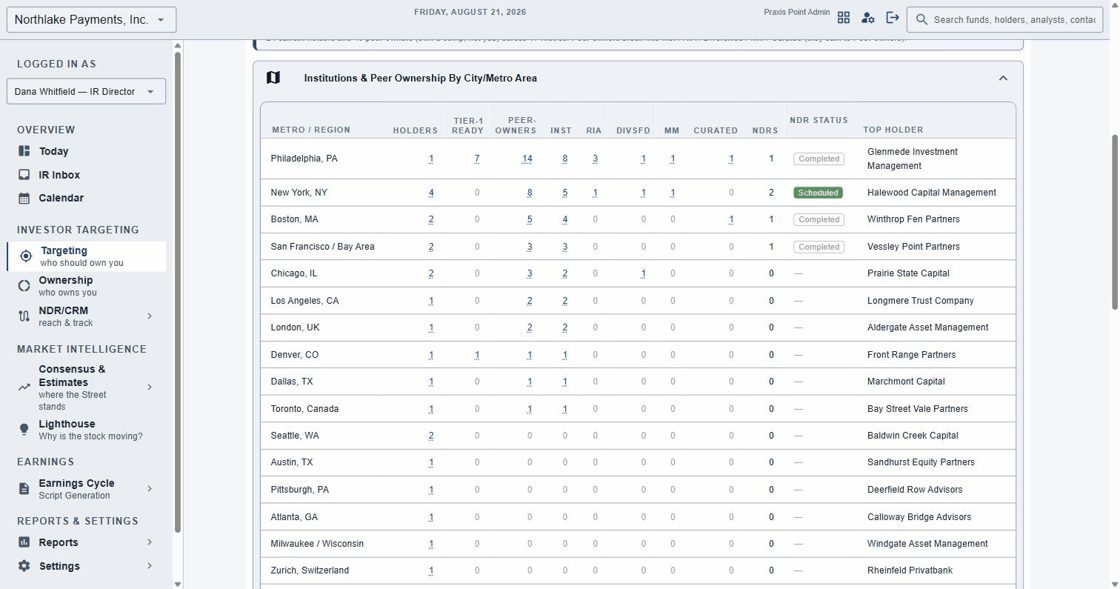Expand the Consensus & Estimates chevron
This screenshot has height=589, width=1120.
[149, 387]
